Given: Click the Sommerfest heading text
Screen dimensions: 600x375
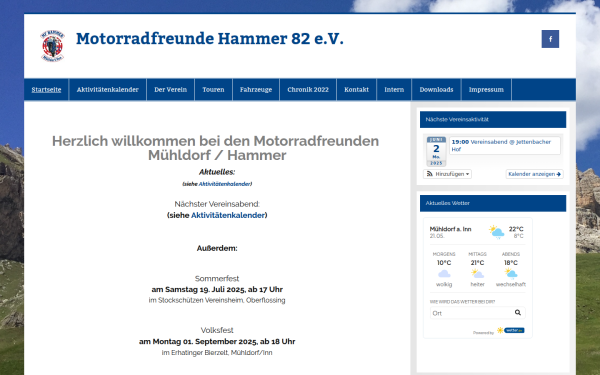Looking at the screenshot, I should [x=217, y=279].
